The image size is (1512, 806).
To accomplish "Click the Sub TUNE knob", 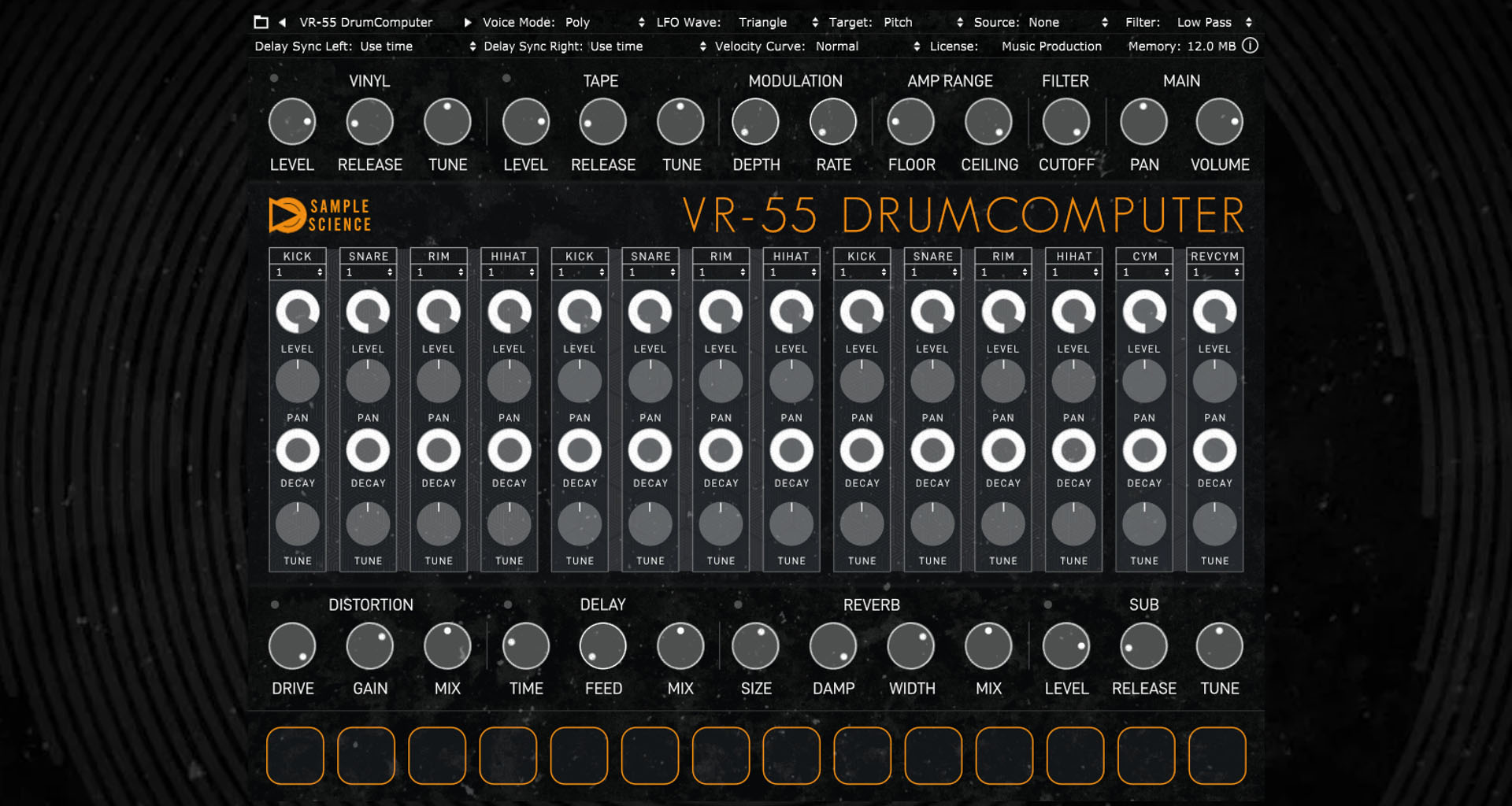I will pyautogui.click(x=1219, y=646).
